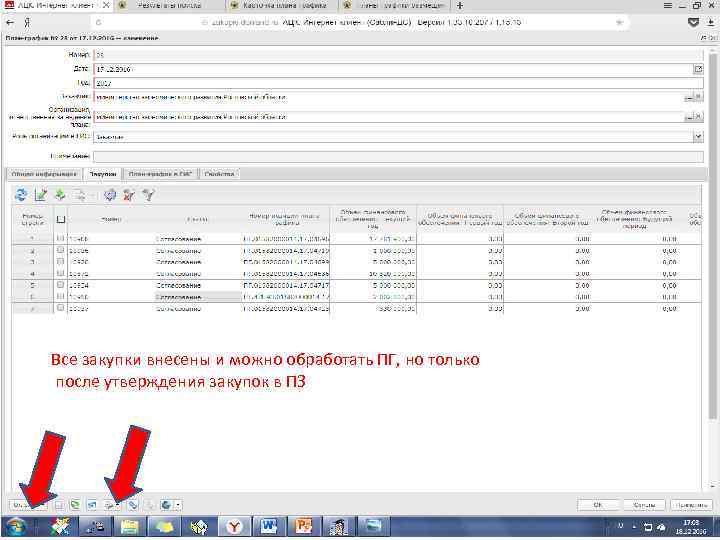Open Microsoft Word from the taskbar
This screenshot has width=720, height=540.
pos(269,527)
